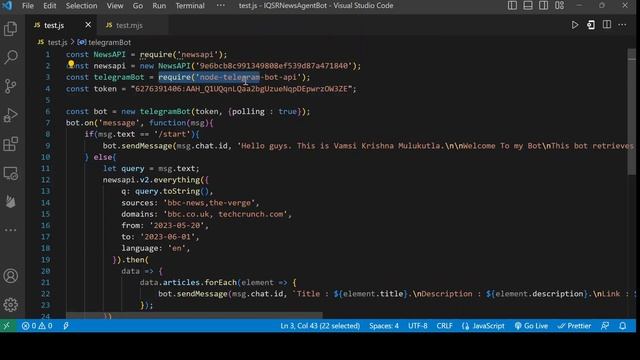Toggle the Secondary Side Bar layout icon
Viewport: 640px width, 360px height.
pos(543,5)
